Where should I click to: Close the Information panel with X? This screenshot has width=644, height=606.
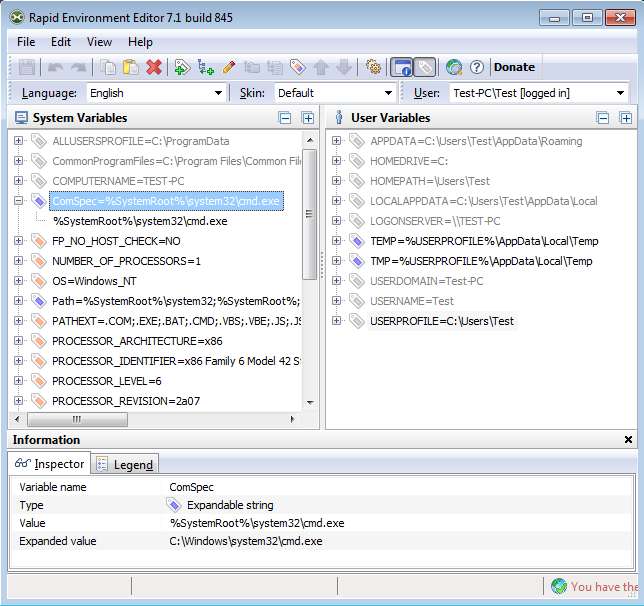coord(628,440)
